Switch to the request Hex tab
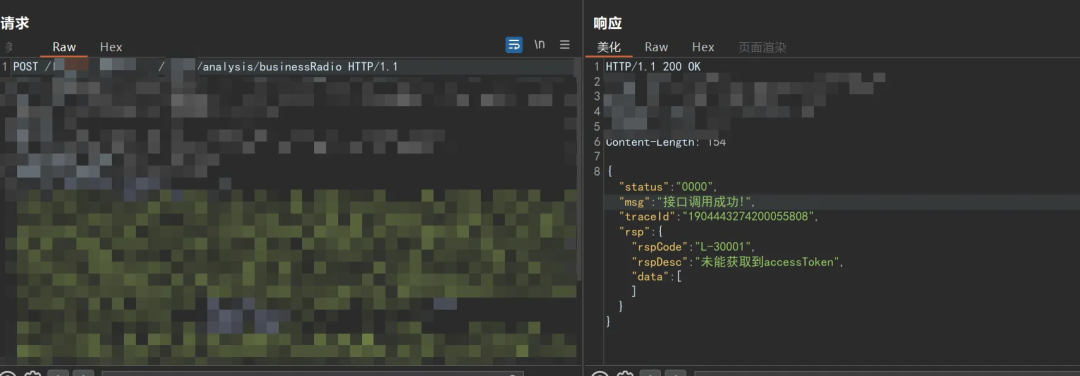 click(111, 47)
